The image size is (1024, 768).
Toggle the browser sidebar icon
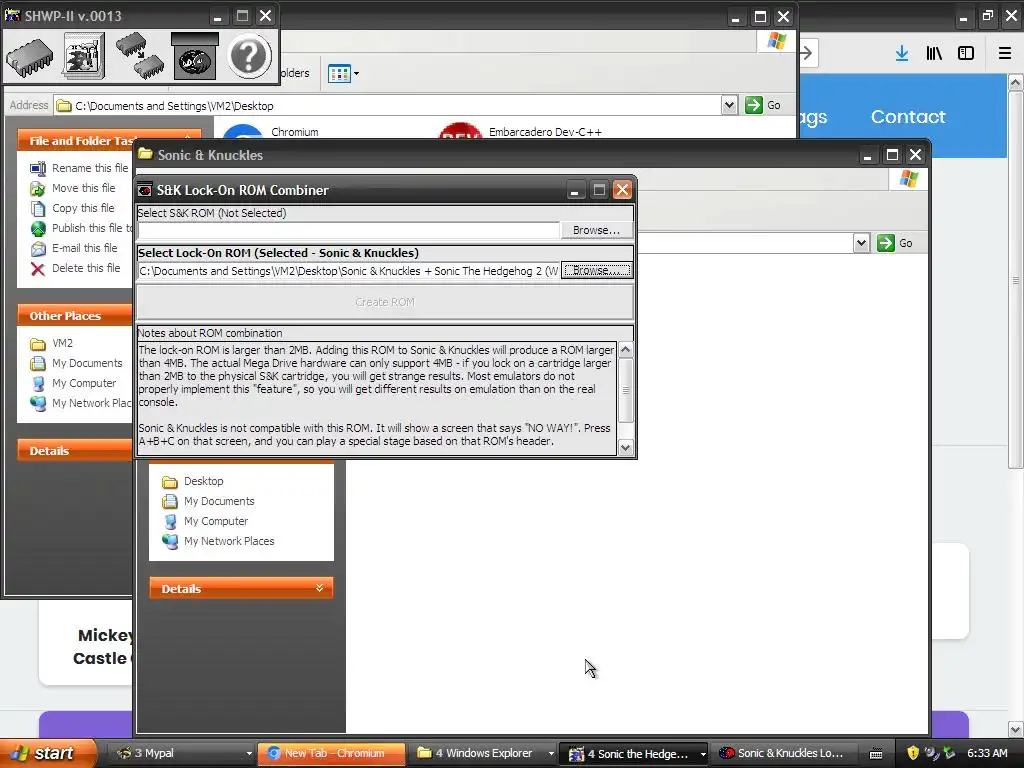(x=966, y=54)
